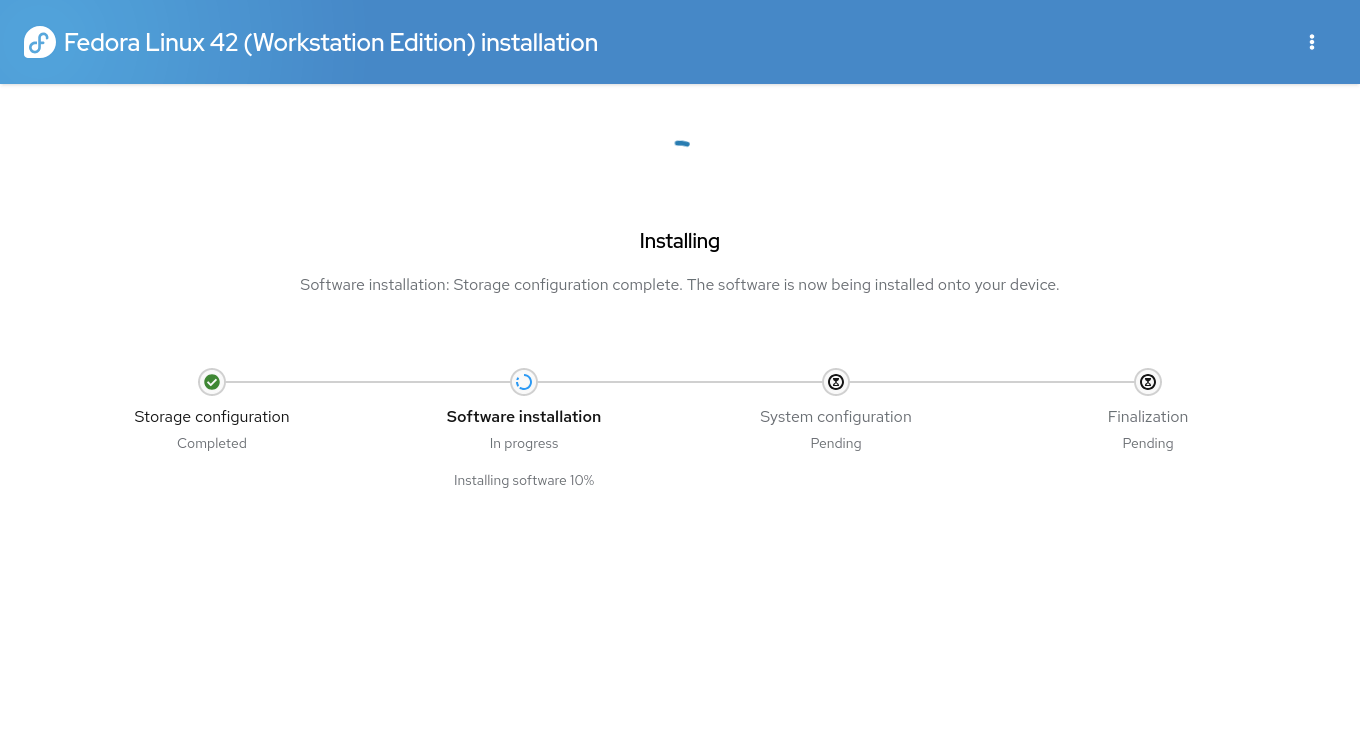This screenshot has height=736, width=1360.
Task: Click 'Pending' under System configuration
Action: pos(836,444)
